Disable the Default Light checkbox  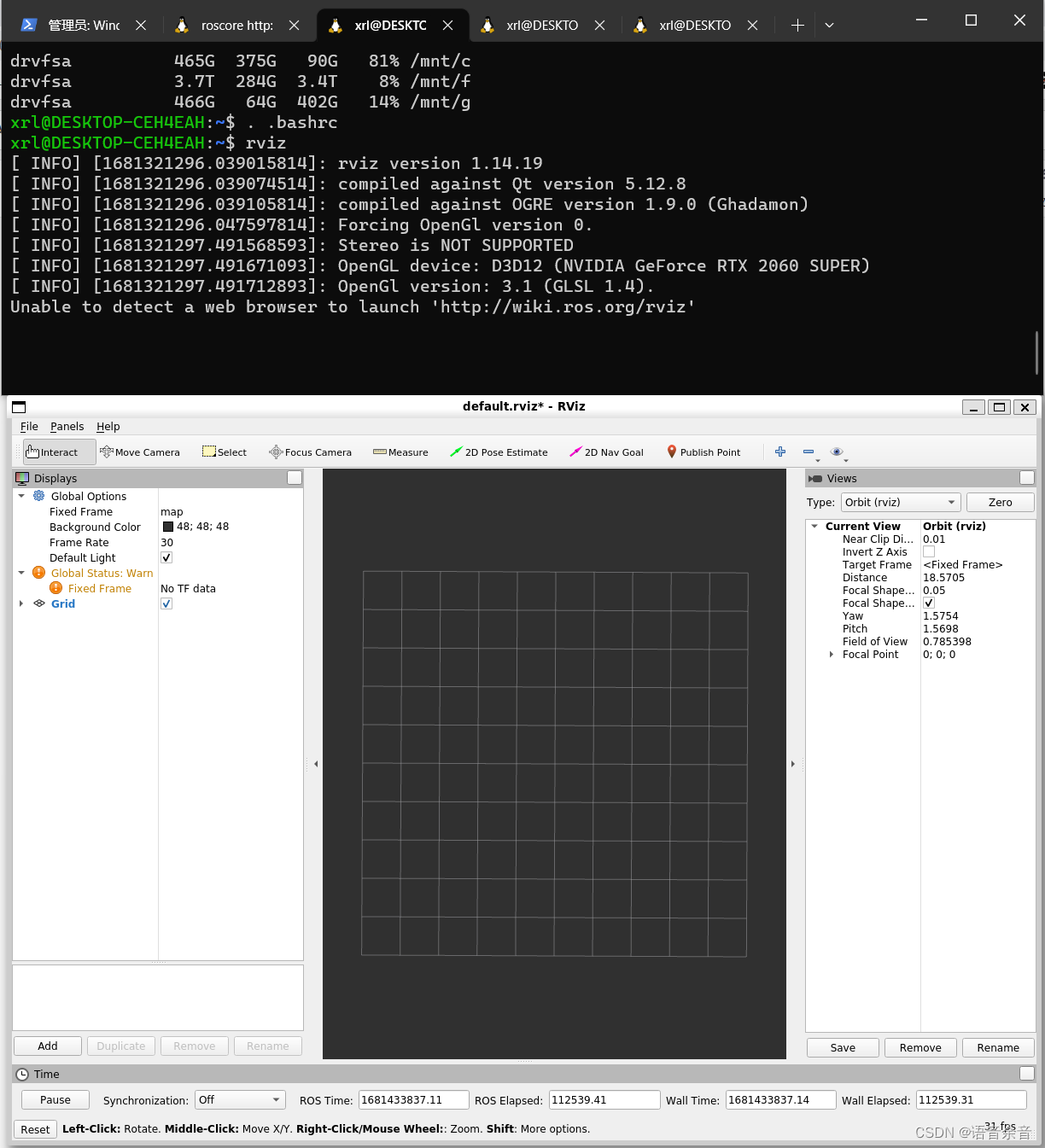click(166, 557)
